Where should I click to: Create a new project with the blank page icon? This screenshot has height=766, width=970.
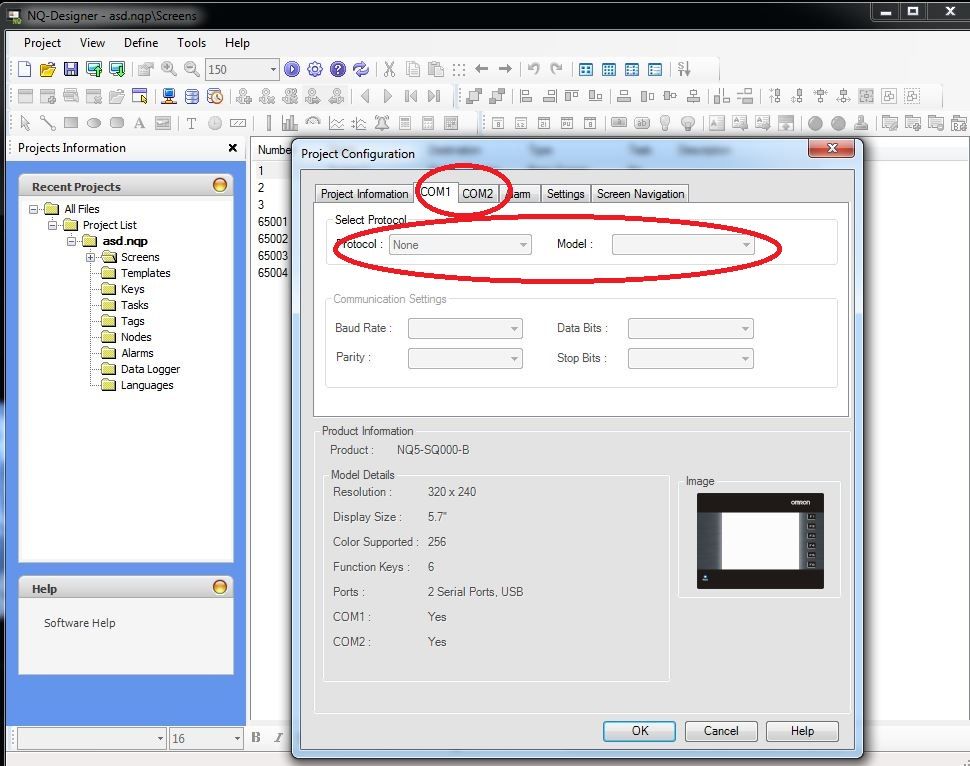pyautogui.click(x=25, y=69)
